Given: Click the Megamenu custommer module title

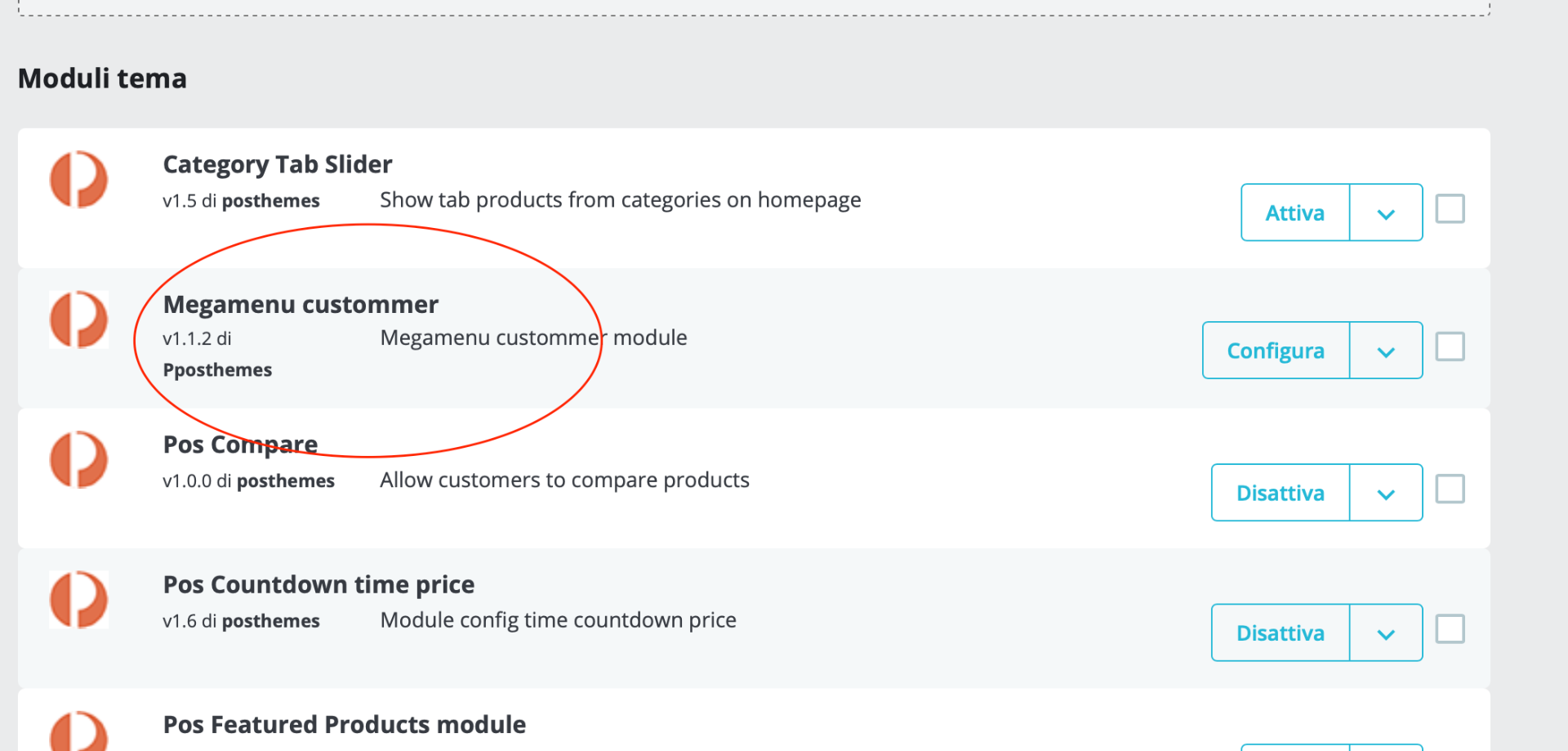Looking at the screenshot, I should [x=301, y=305].
